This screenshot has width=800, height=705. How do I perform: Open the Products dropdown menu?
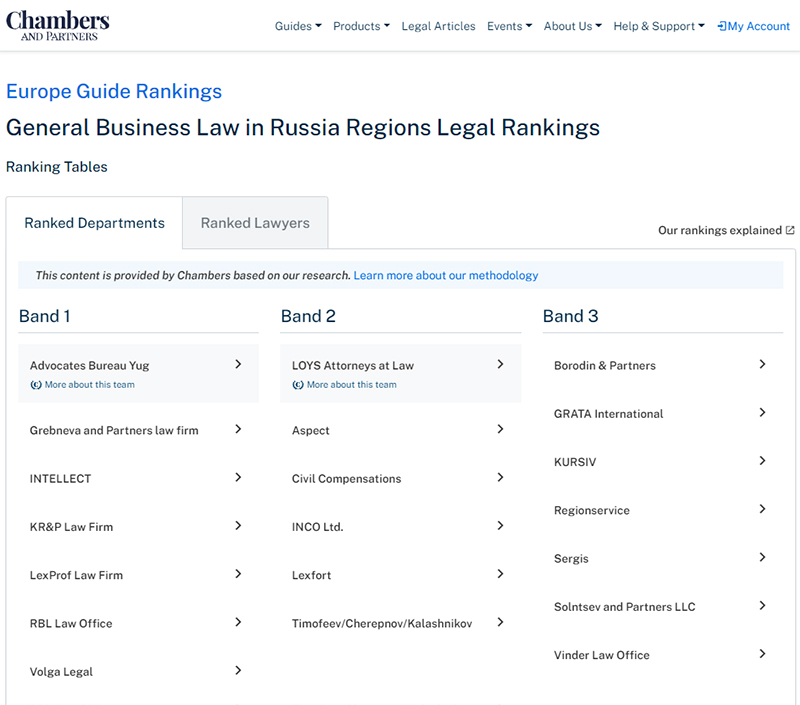coord(361,26)
